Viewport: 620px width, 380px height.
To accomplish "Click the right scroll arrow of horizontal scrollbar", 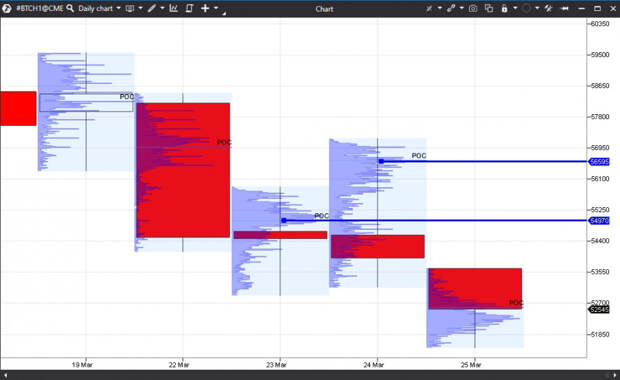I will point(614,375).
